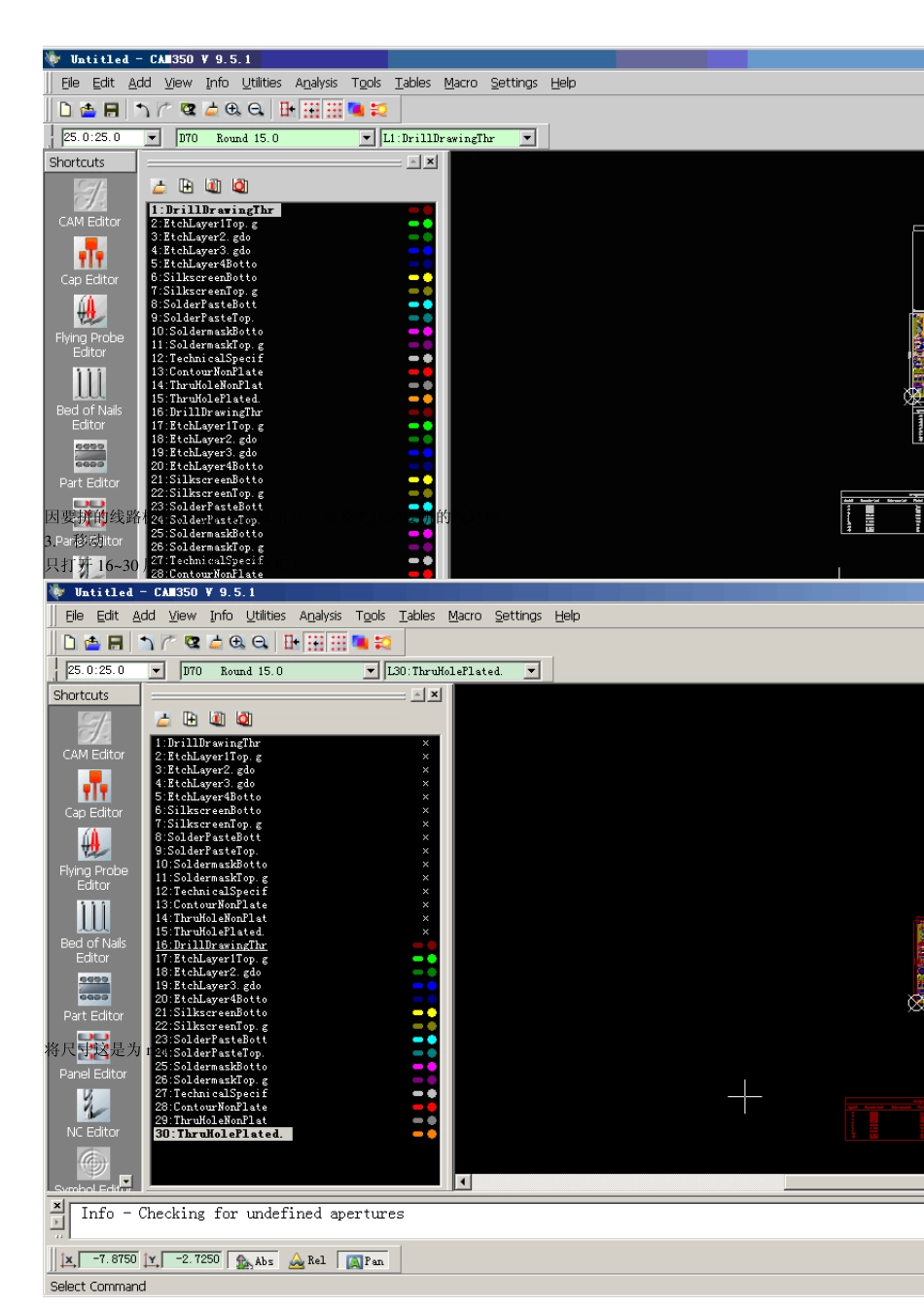Open Part Editor shortcut in lower window

click(93, 998)
